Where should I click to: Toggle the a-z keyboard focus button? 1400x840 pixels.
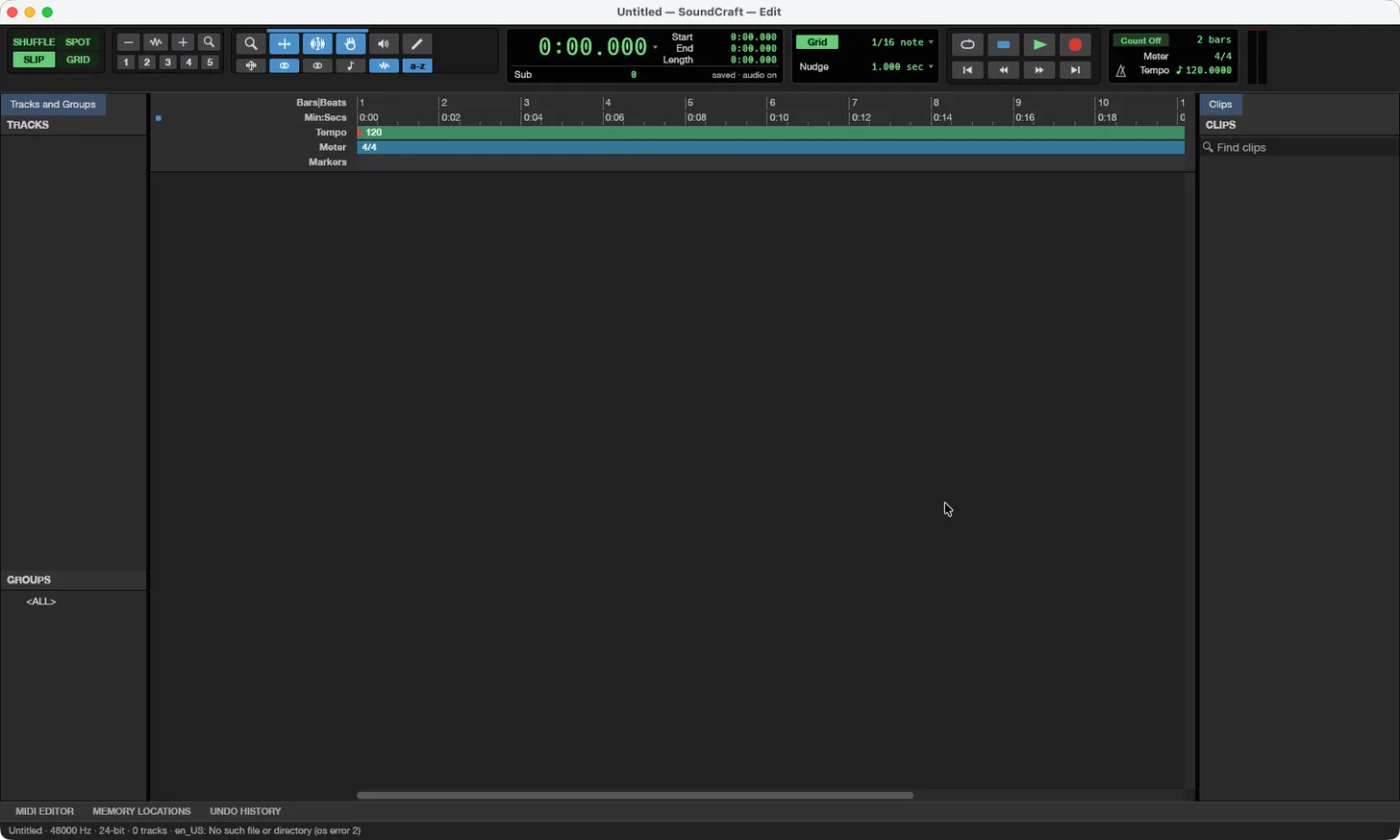(x=417, y=66)
